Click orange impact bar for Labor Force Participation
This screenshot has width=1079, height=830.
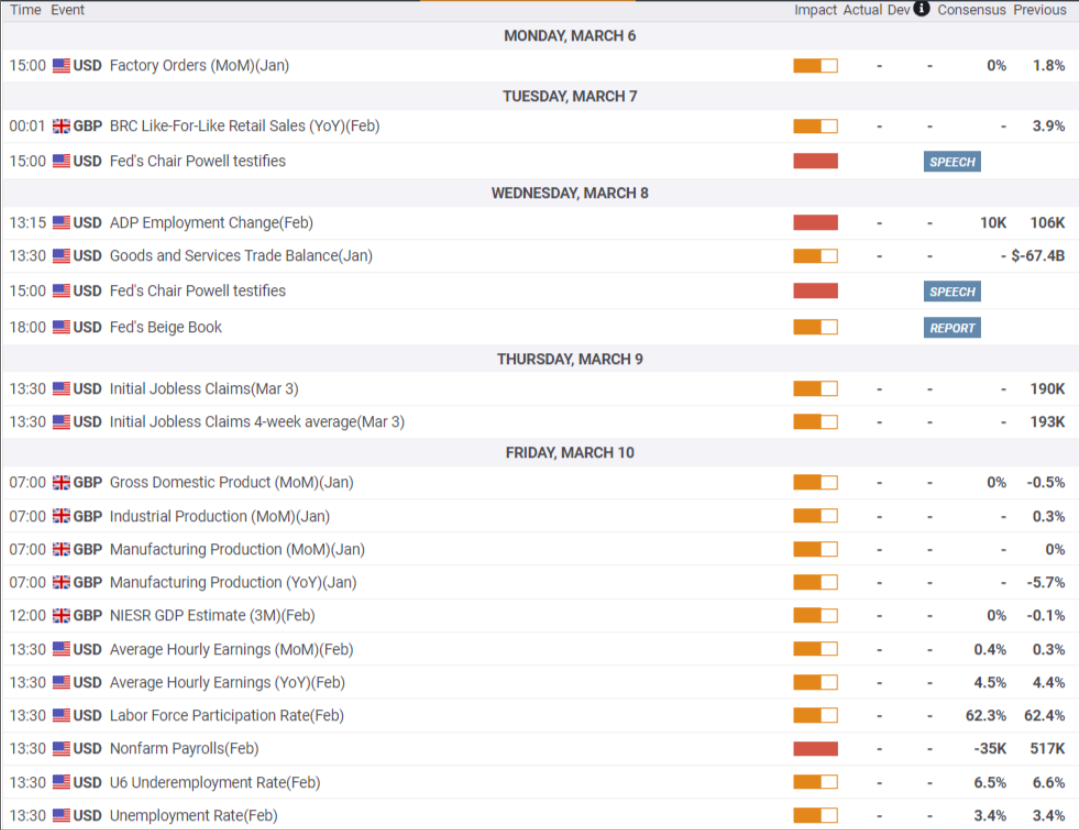coord(815,716)
